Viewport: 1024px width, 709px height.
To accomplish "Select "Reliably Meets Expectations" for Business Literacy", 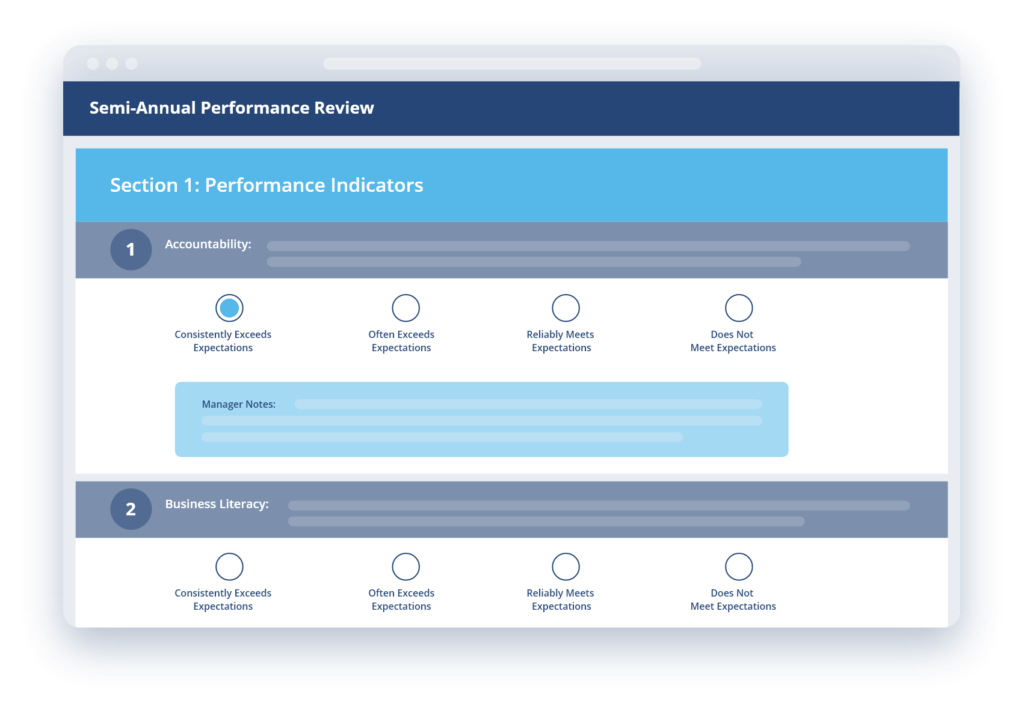I will click(565, 566).
